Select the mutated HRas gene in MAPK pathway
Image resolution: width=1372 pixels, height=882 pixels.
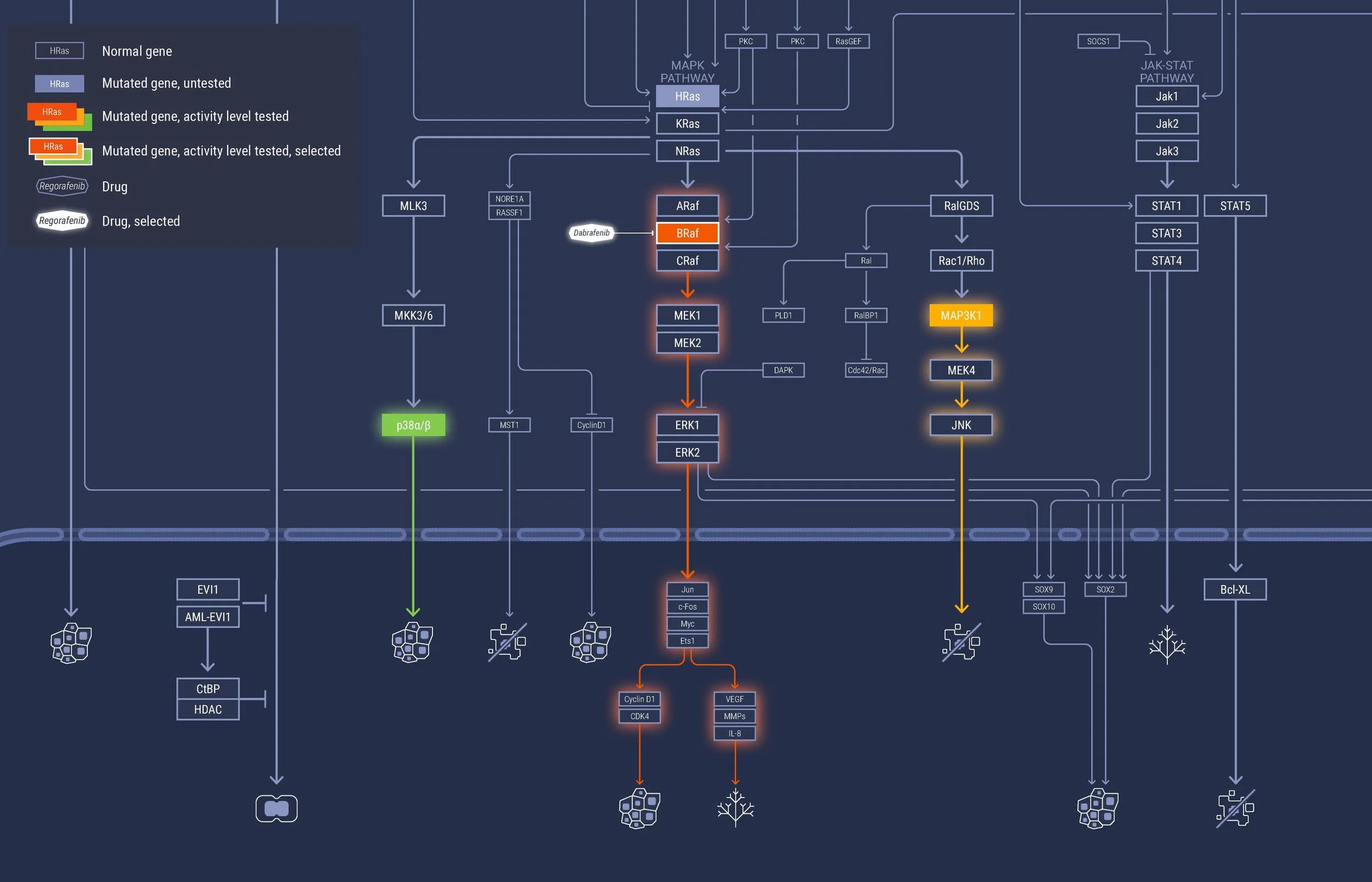[x=687, y=96]
